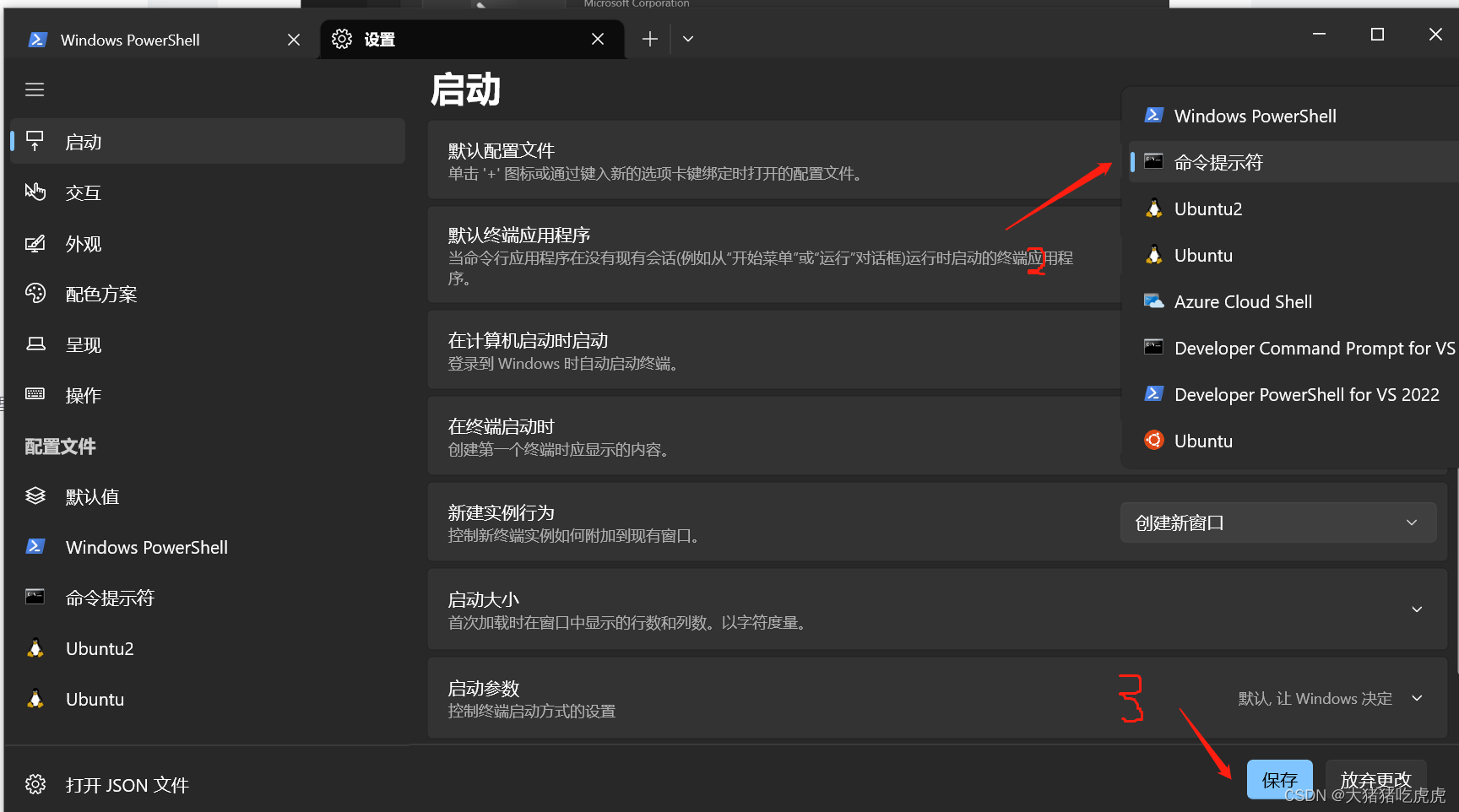
Task: Open the JSON file via 打开 JSON 文件
Action: click(x=206, y=784)
